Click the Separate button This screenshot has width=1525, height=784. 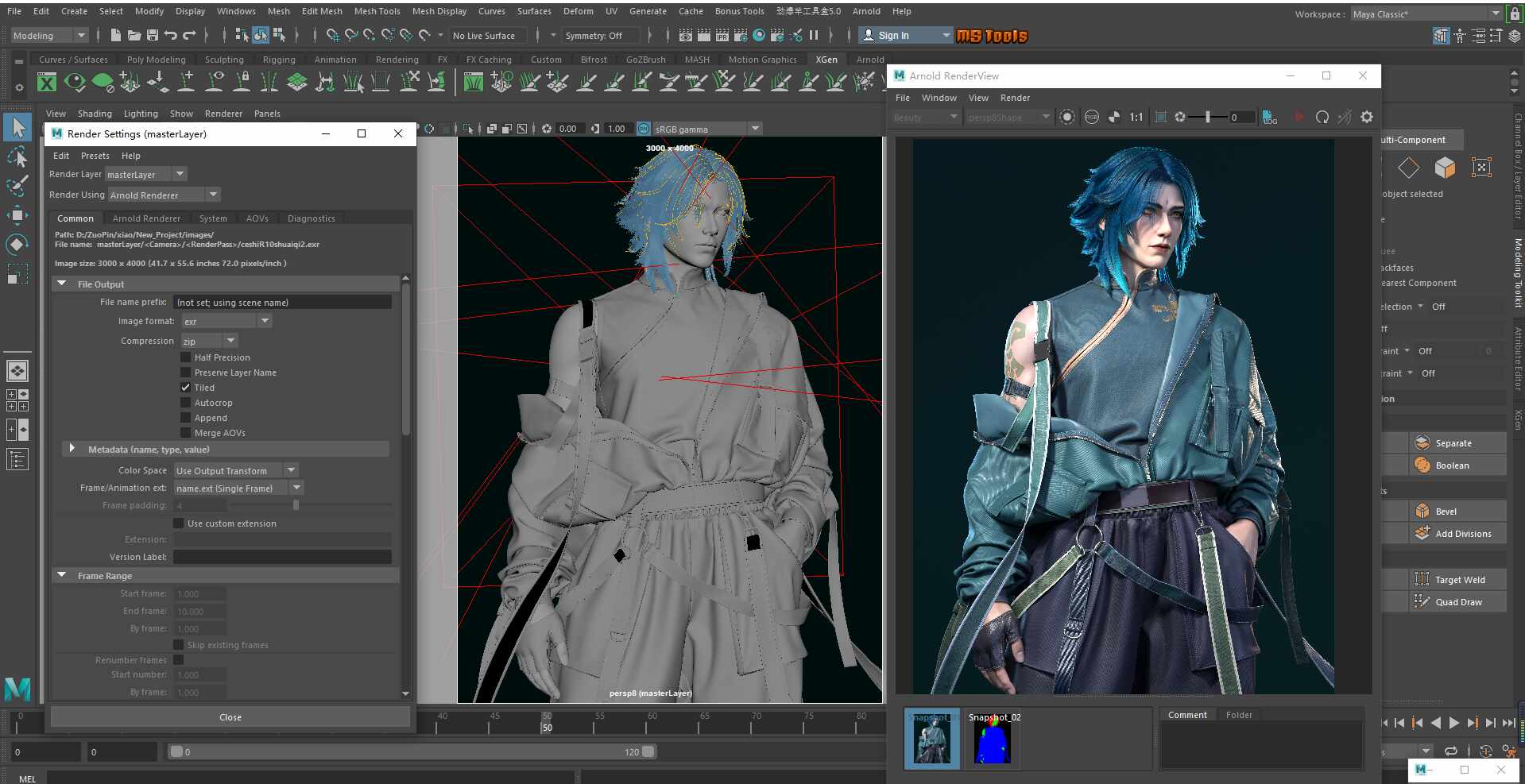tap(1459, 443)
